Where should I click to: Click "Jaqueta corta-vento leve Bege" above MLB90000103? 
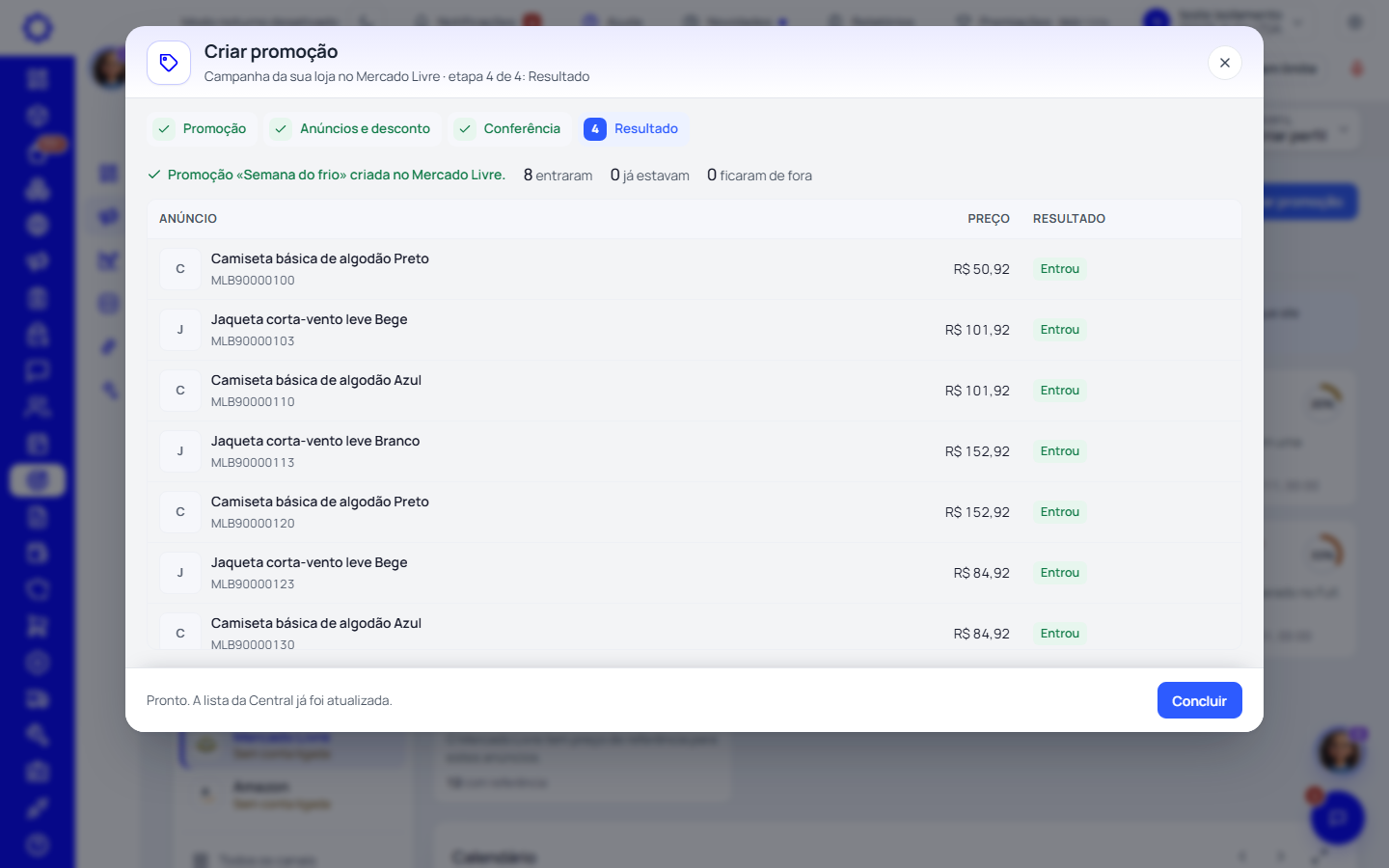tap(309, 319)
